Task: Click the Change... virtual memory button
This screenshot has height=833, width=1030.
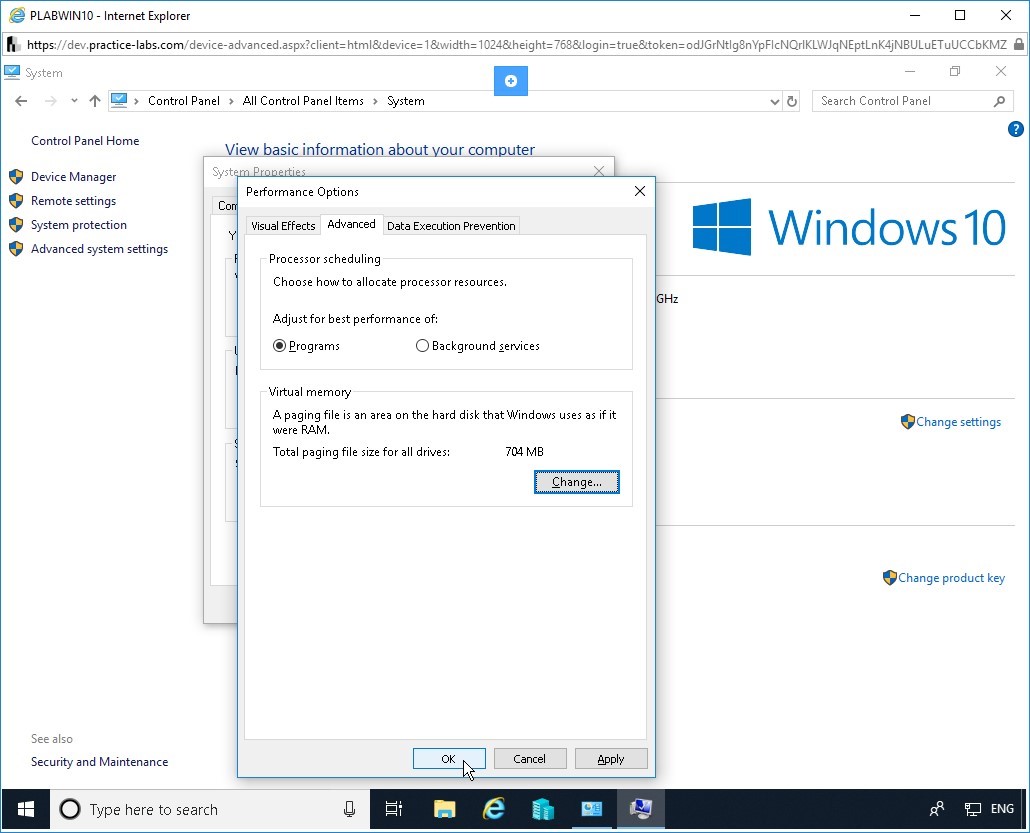Action: 576,482
